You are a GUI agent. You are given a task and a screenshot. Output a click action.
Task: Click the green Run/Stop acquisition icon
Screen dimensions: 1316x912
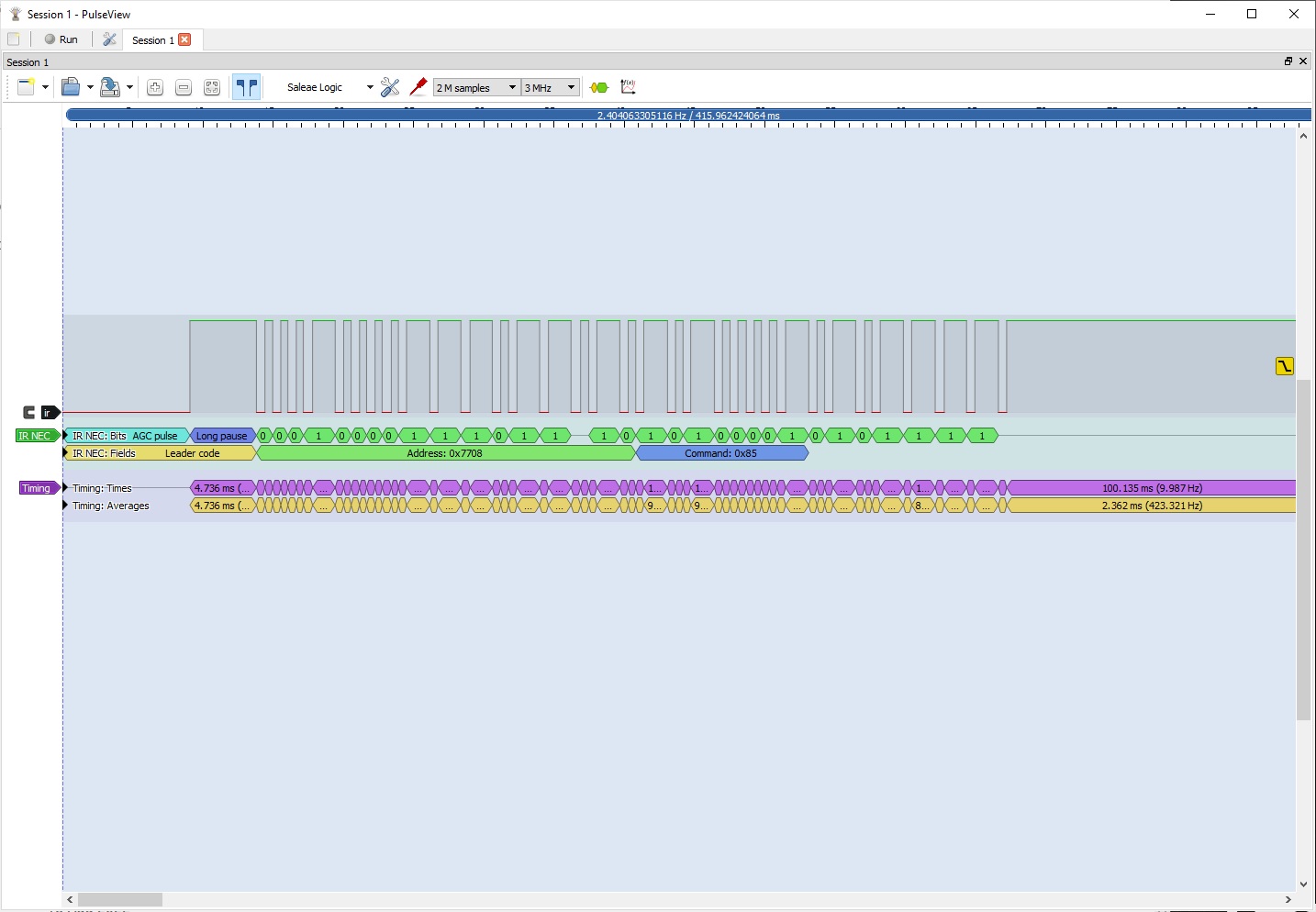coord(598,86)
